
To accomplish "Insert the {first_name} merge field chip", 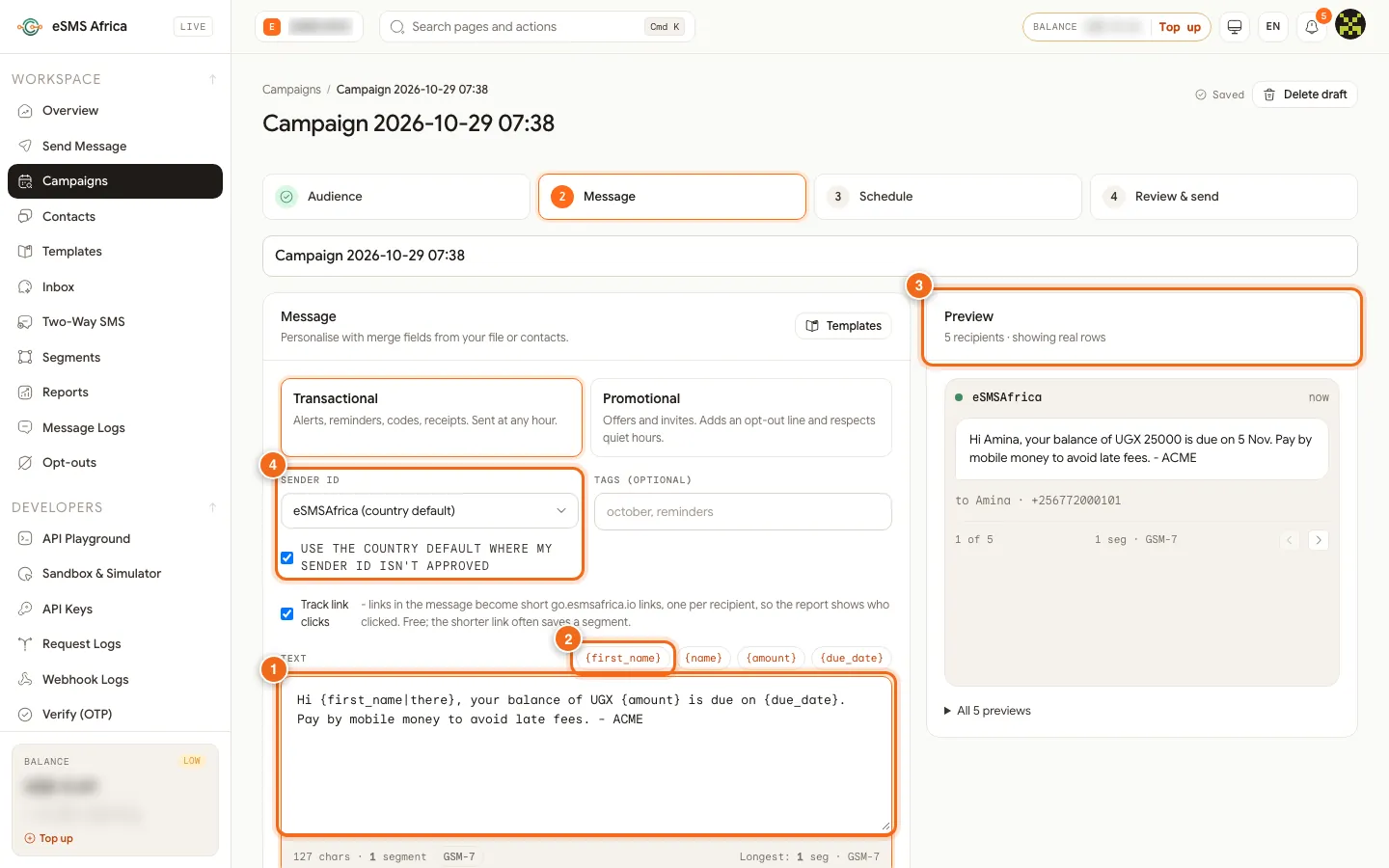I will click(x=623, y=658).
